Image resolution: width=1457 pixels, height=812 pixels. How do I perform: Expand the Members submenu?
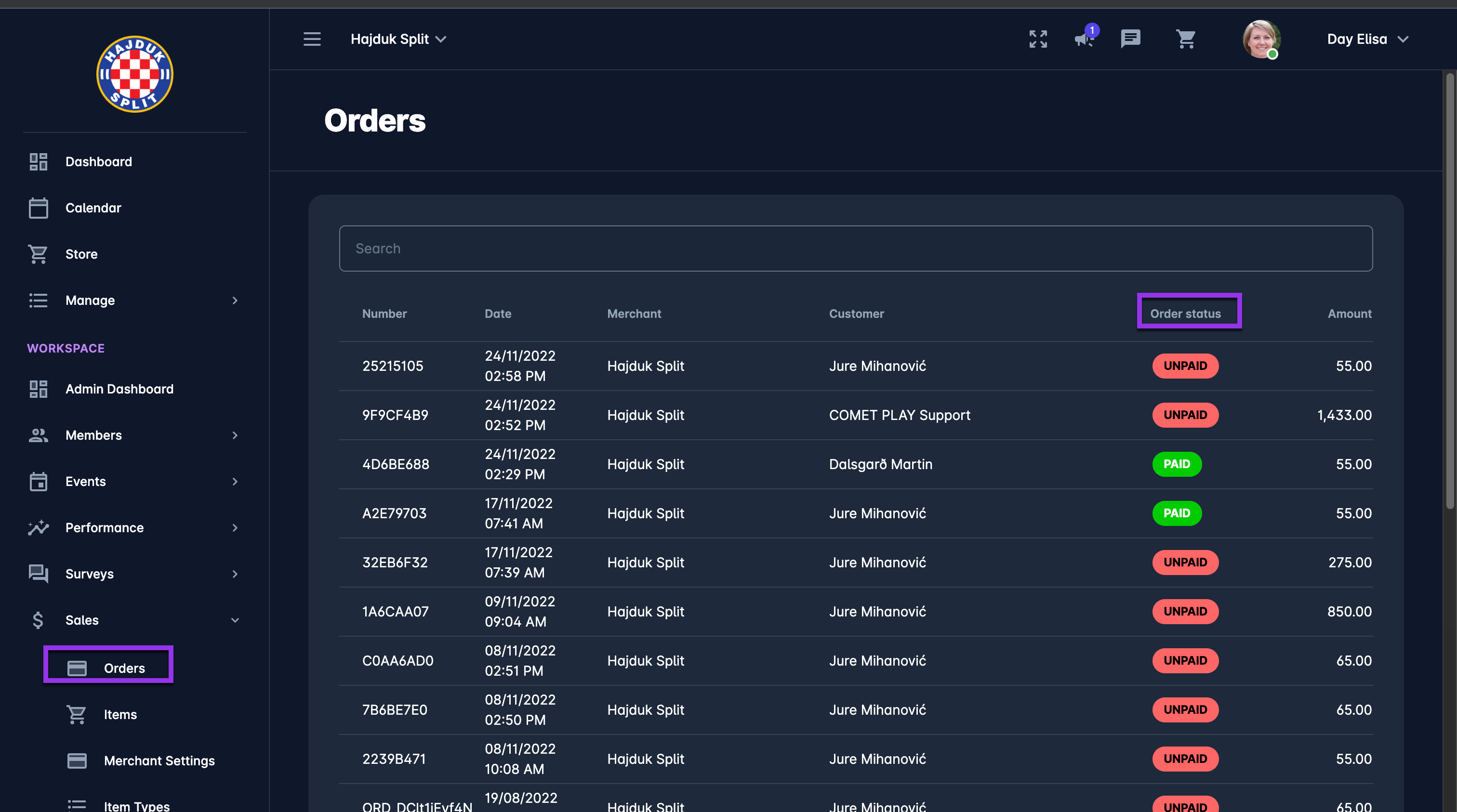[134, 435]
